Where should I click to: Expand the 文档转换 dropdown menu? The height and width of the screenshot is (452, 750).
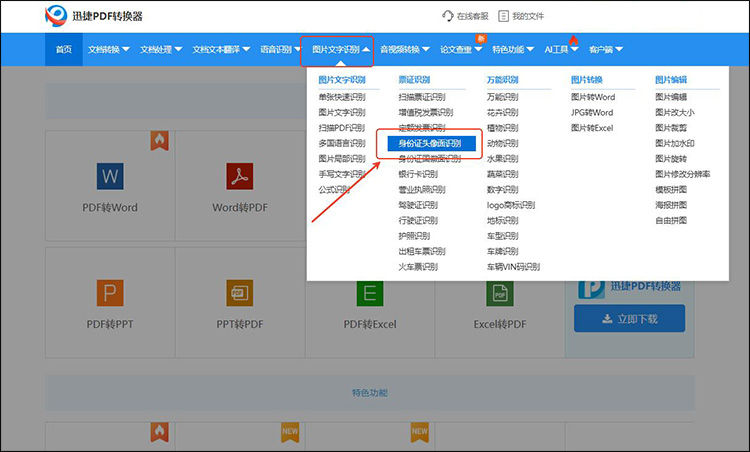tap(108, 48)
